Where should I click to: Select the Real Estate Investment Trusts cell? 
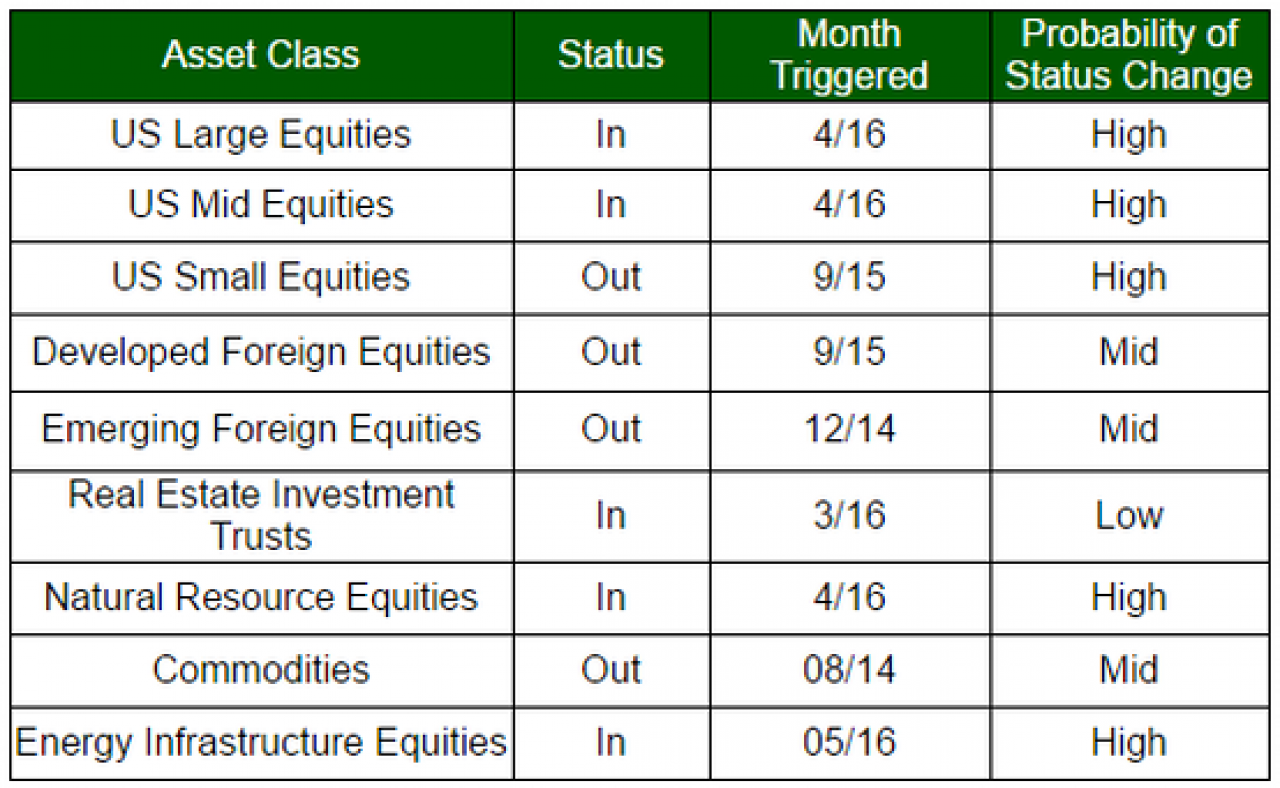(x=261, y=516)
